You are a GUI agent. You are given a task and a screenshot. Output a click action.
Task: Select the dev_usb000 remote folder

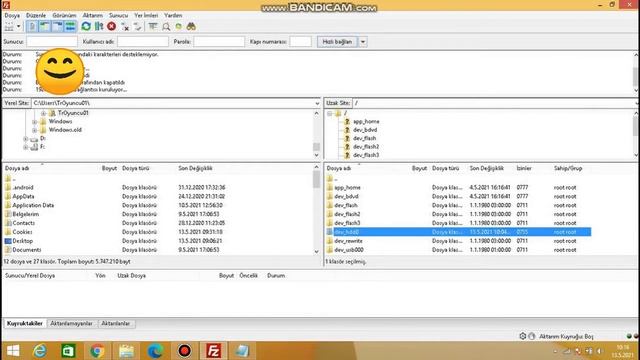[349, 250]
